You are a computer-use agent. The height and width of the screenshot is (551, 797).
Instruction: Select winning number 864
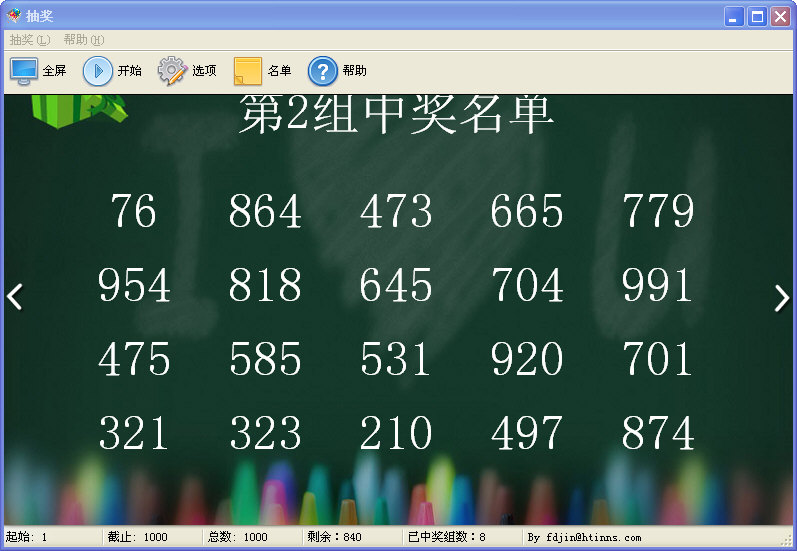(x=265, y=210)
